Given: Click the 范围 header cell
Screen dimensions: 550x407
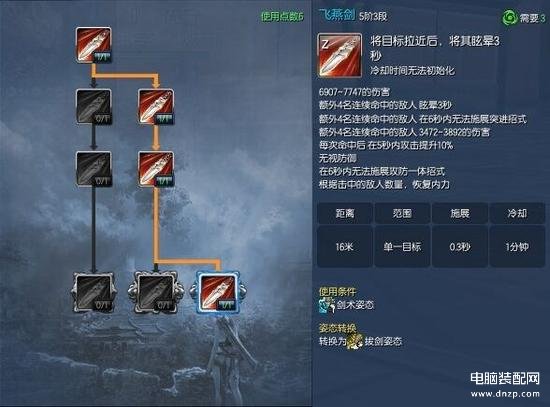Looking at the screenshot, I should click(402, 213).
